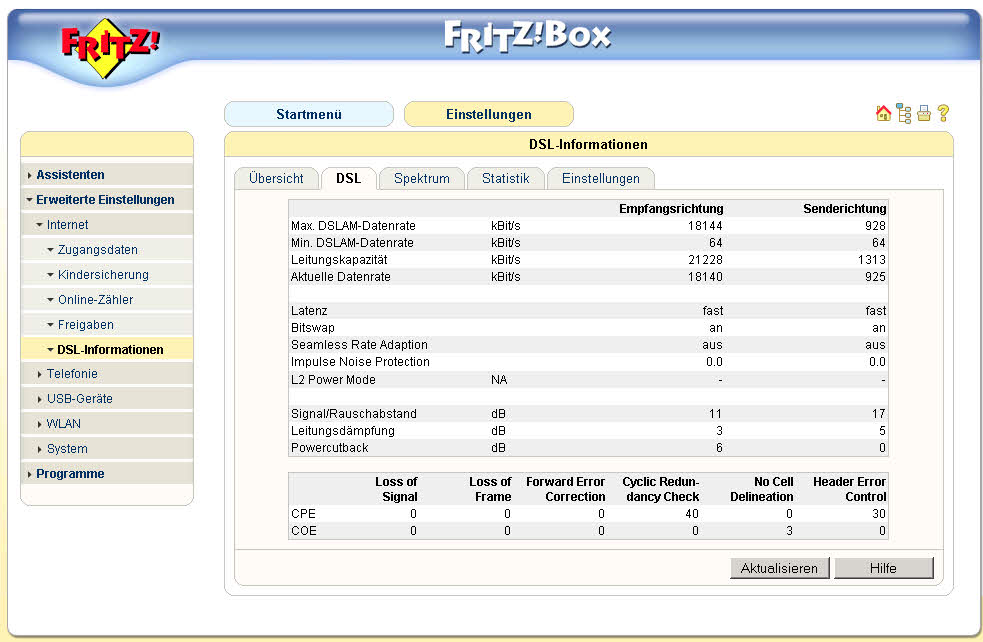Click the home icon in the header
The height and width of the screenshot is (642, 983).
click(x=883, y=113)
